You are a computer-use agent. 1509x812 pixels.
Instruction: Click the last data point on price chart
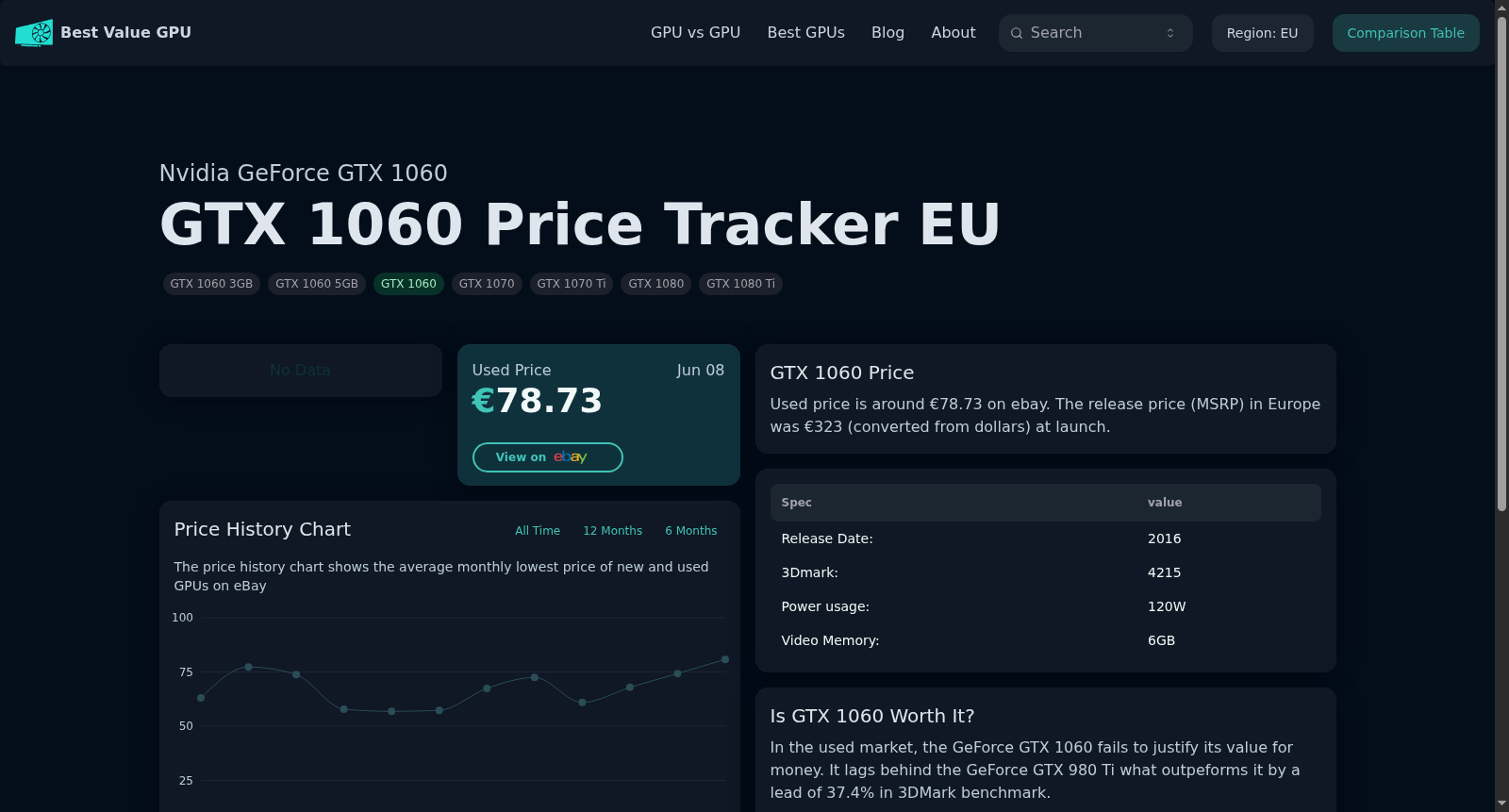click(725, 659)
